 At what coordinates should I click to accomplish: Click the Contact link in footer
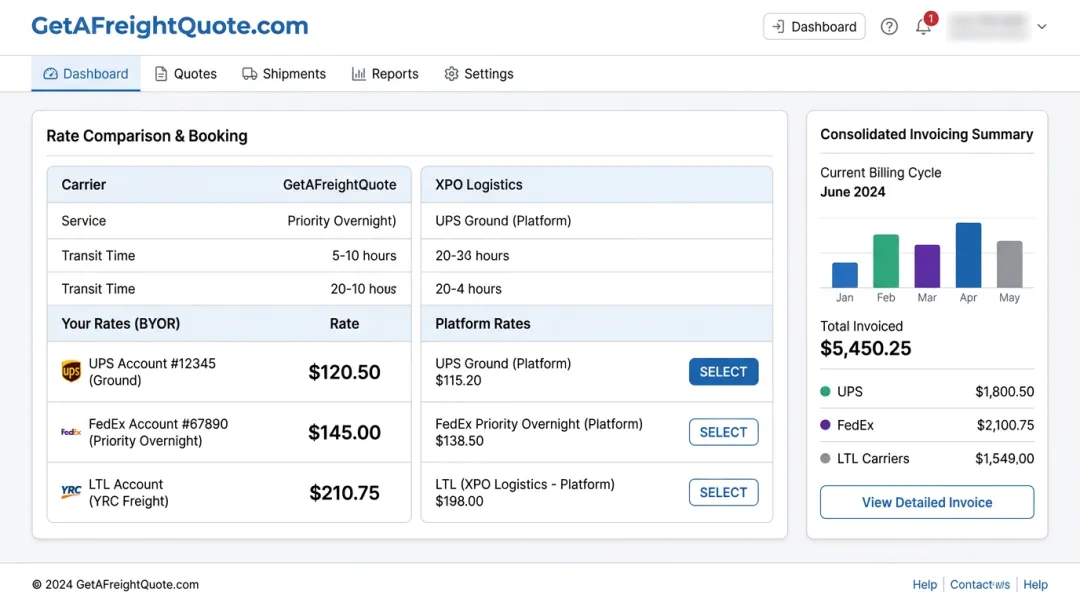(979, 584)
